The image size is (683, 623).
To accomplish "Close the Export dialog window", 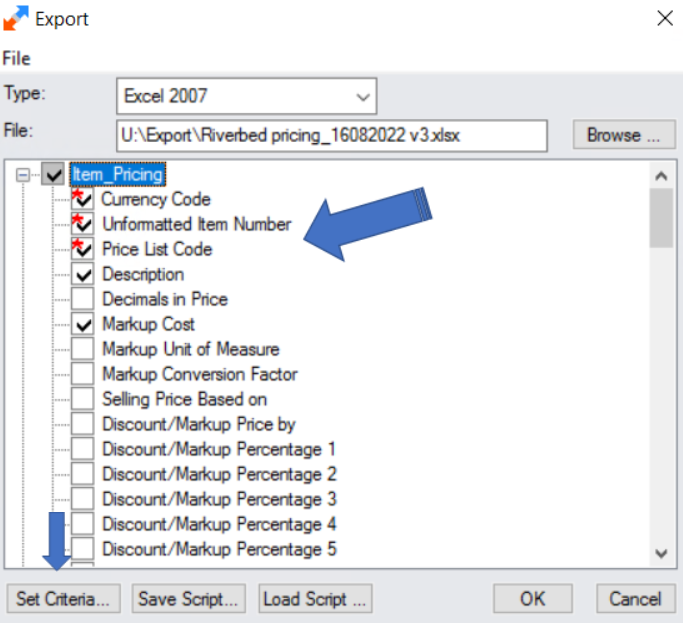I will [663, 17].
